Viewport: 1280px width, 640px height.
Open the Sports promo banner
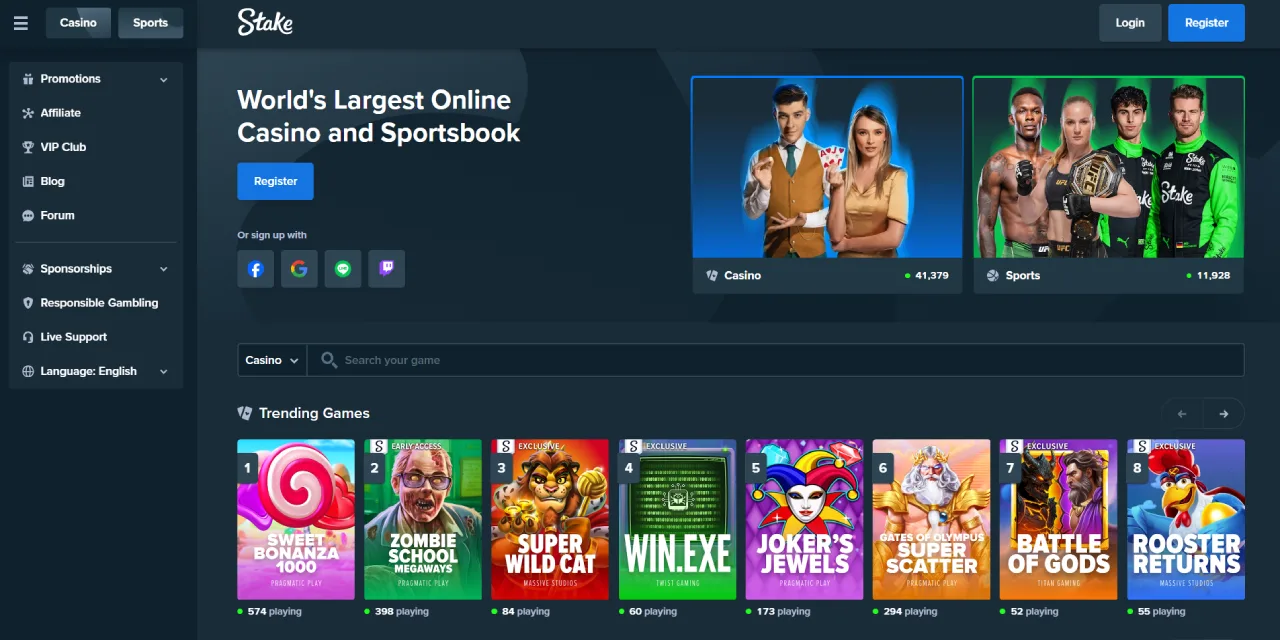(x=1108, y=185)
